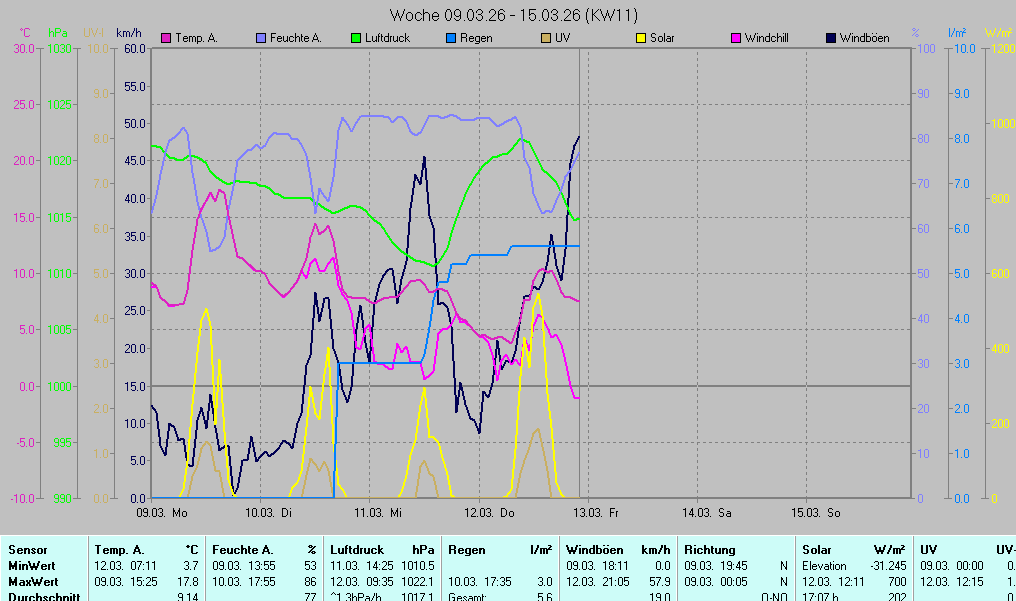Screen dimensions: 1016x601
Task: Select the 15.03. So date label
Action: 817,513
